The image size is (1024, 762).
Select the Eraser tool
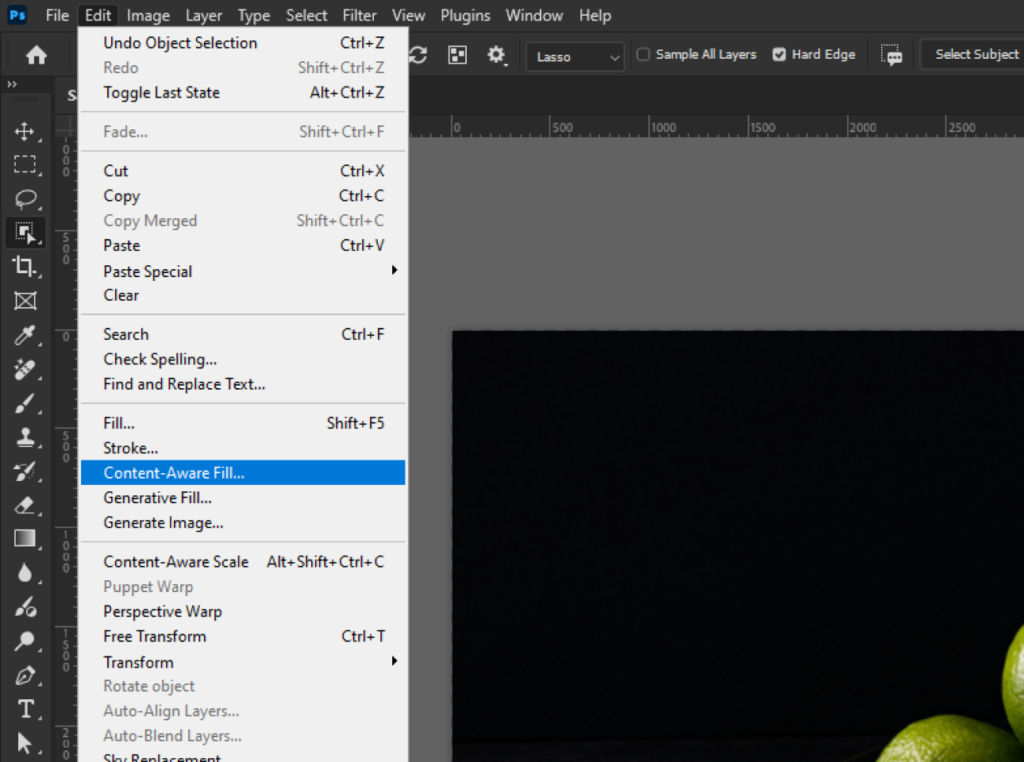tap(25, 505)
